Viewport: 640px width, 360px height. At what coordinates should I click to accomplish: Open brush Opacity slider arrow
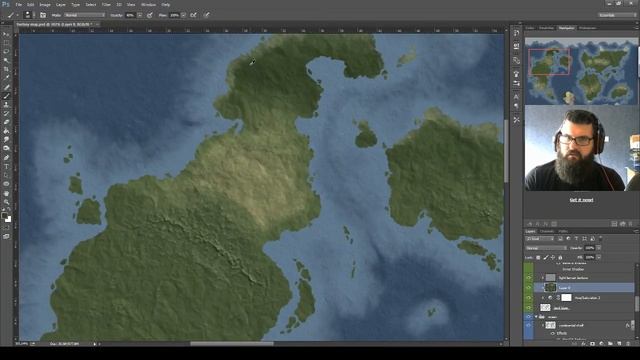140,15
